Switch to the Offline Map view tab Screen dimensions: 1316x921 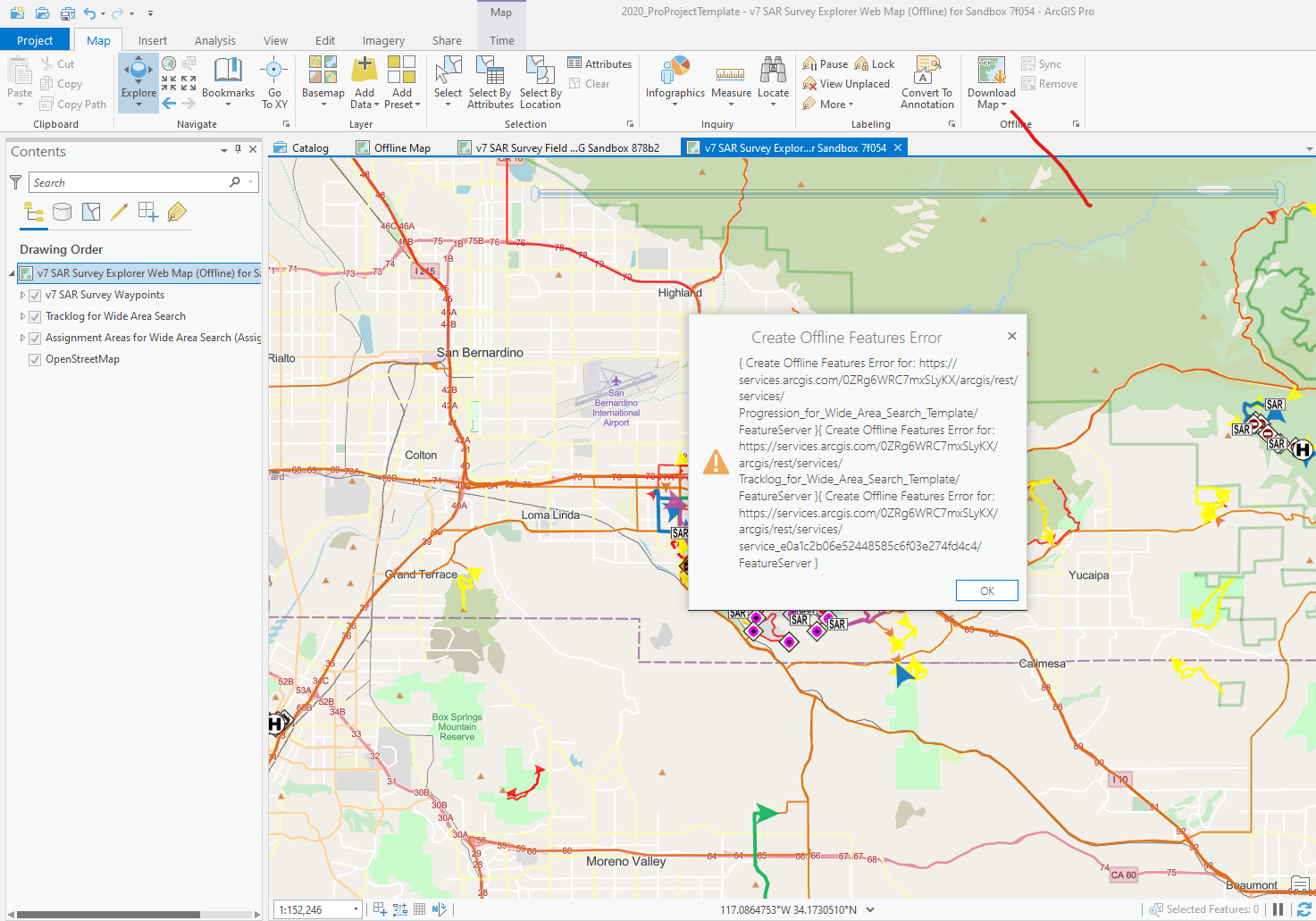[x=394, y=147]
